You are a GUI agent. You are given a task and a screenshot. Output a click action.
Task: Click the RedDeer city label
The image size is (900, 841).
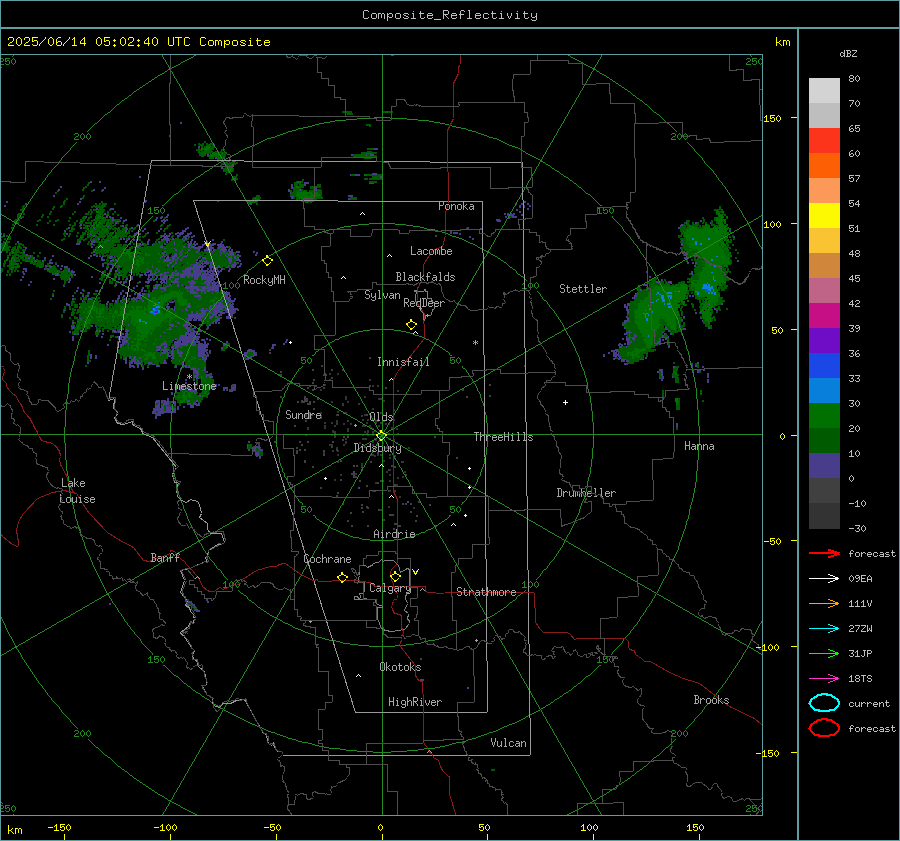tap(424, 303)
